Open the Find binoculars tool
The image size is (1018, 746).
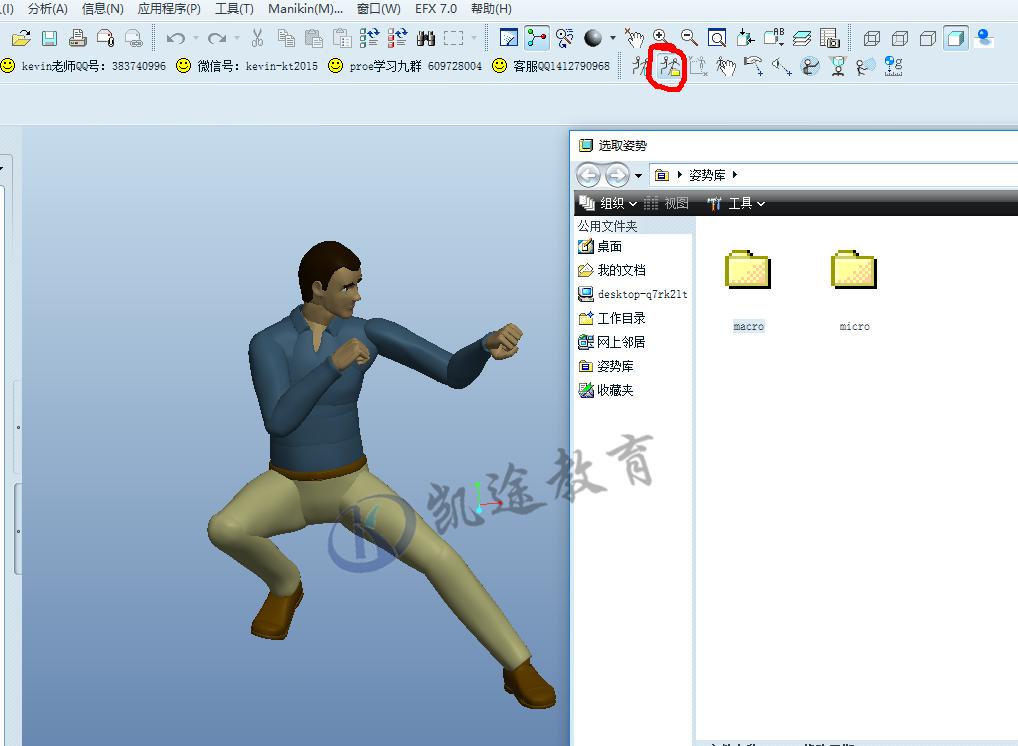click(425, 37)
